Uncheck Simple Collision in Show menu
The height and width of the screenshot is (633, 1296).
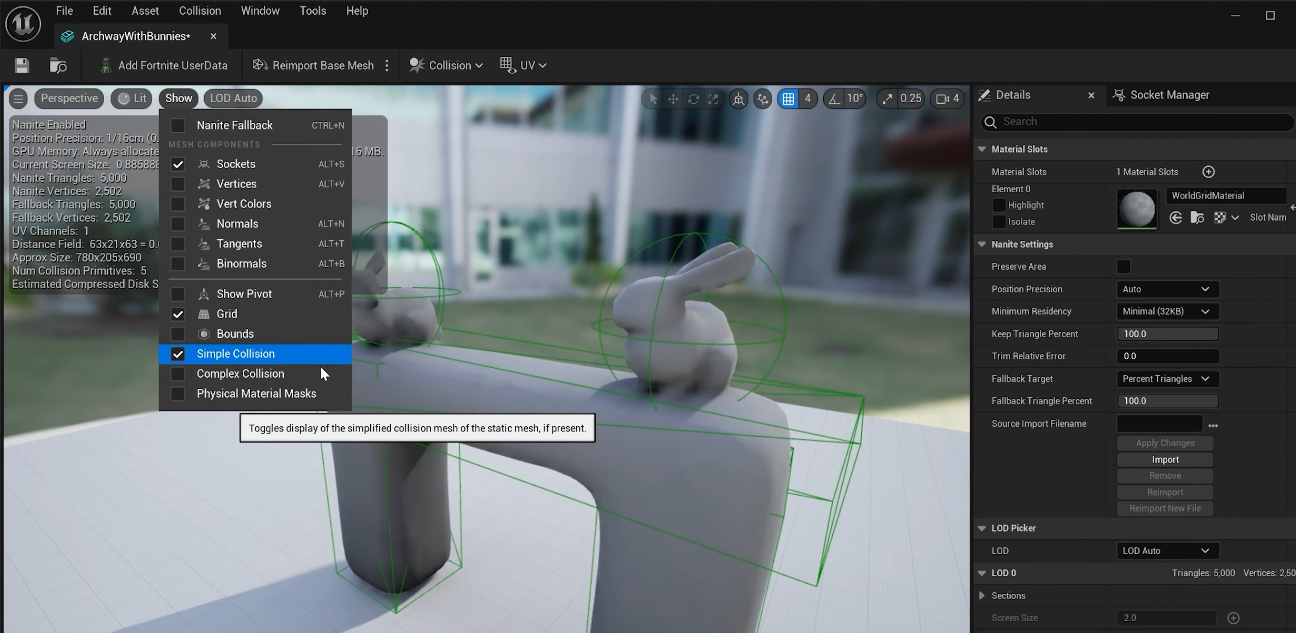(178, 354)
